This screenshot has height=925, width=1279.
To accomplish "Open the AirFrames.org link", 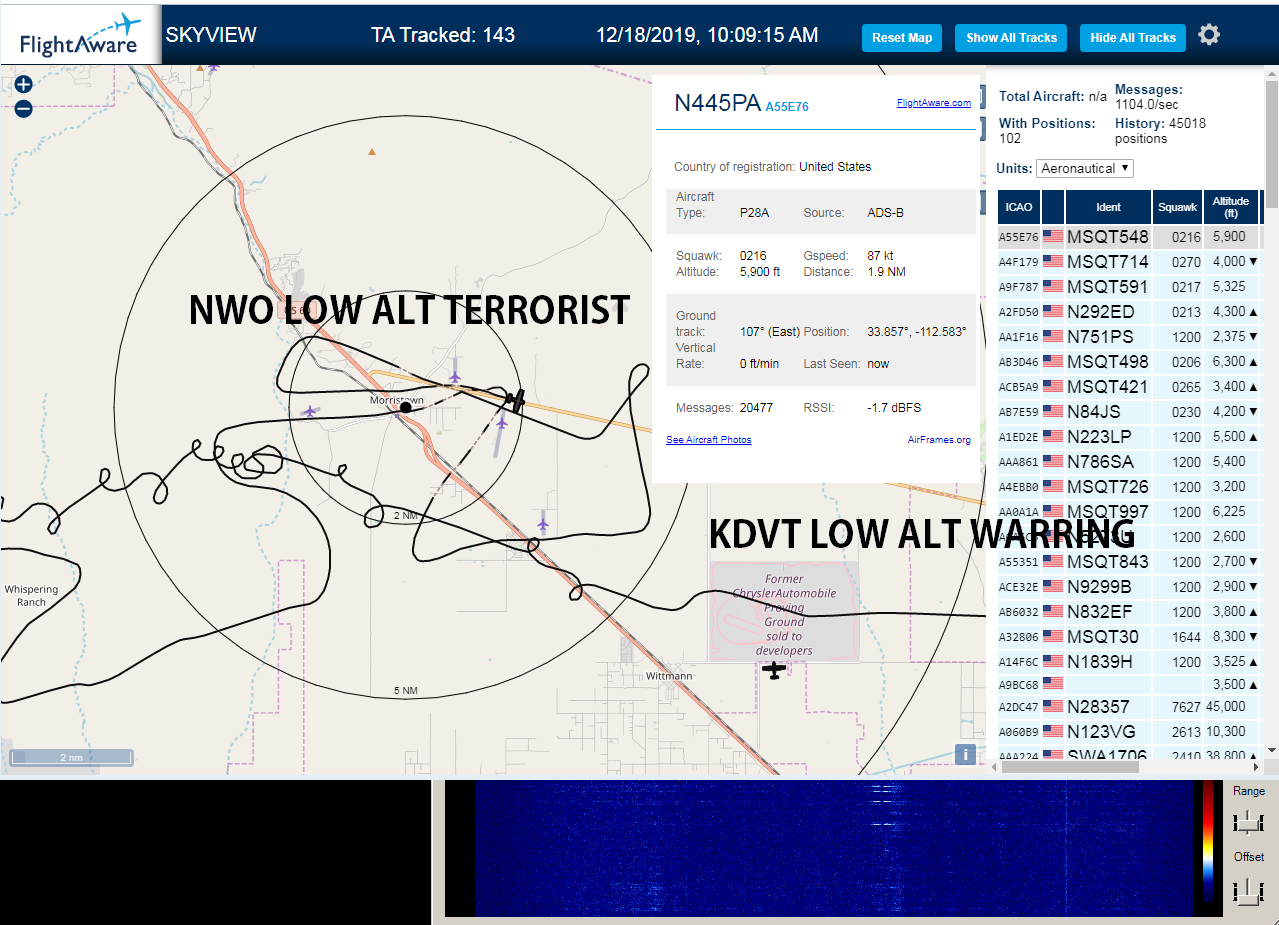I will tap(939, 440).
